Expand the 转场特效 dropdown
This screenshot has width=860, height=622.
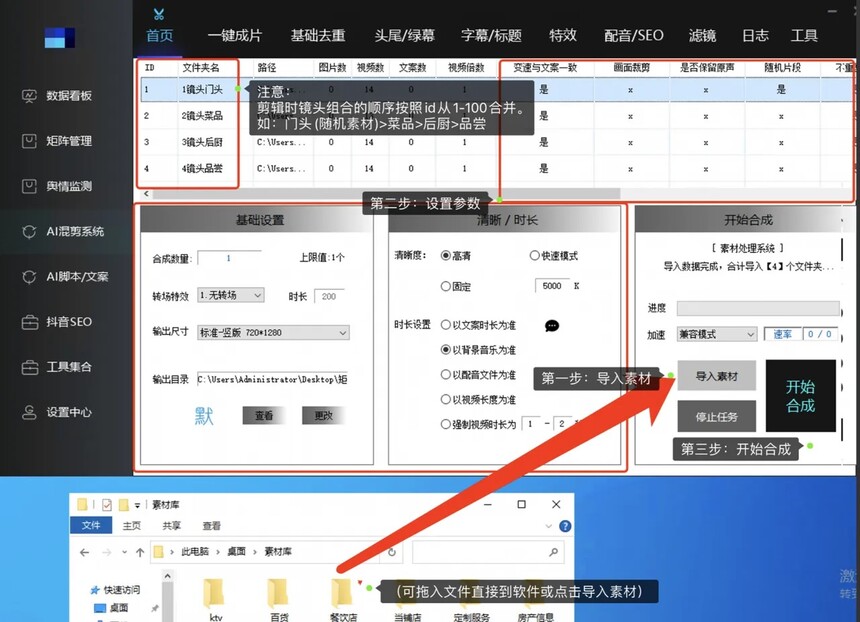click(x=230, y=296)
